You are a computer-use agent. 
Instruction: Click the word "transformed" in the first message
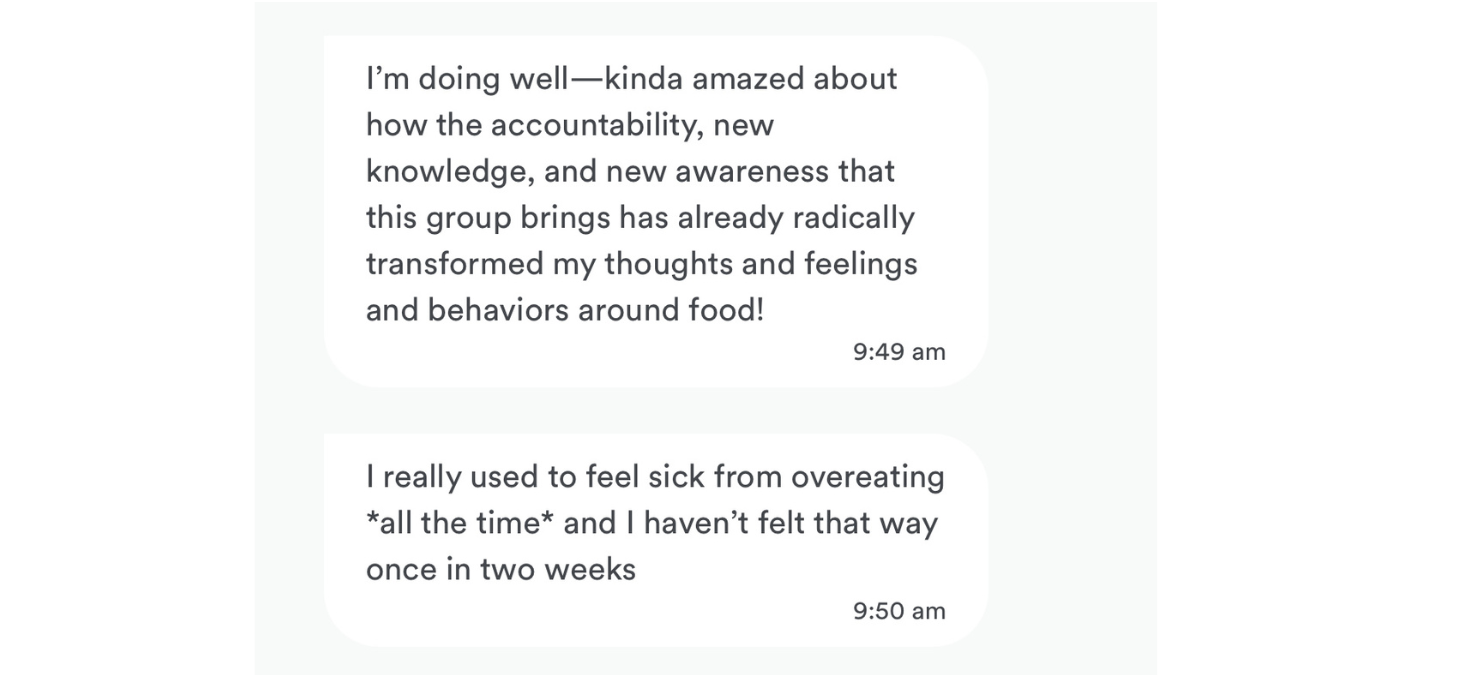coord(455,264)
